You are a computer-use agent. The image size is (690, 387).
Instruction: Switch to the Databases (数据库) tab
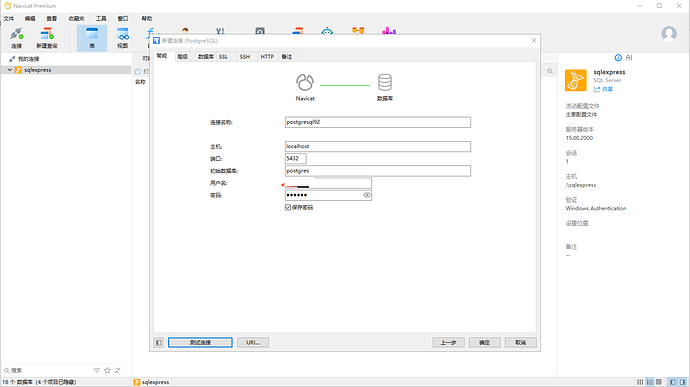click(x=206, y=56)
